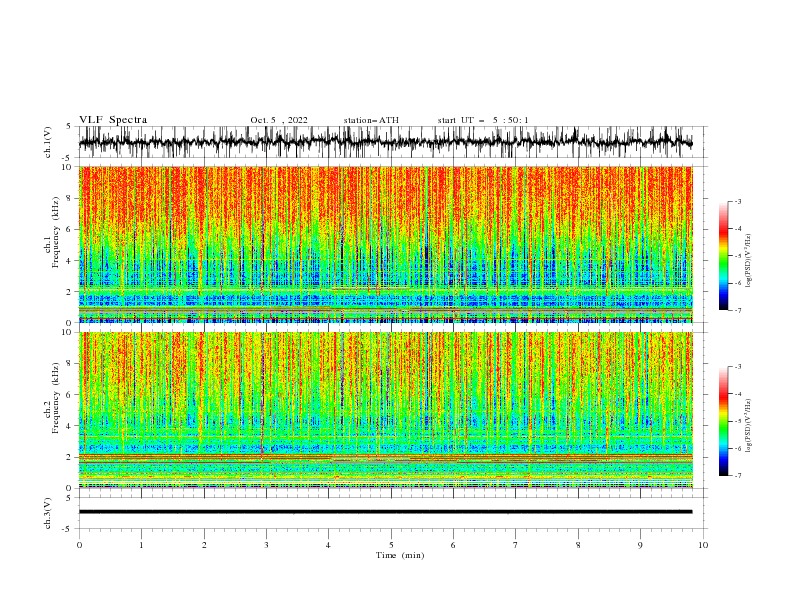Click time axis tick label '8'
This screenshot has width=792, height=612.
578,545
